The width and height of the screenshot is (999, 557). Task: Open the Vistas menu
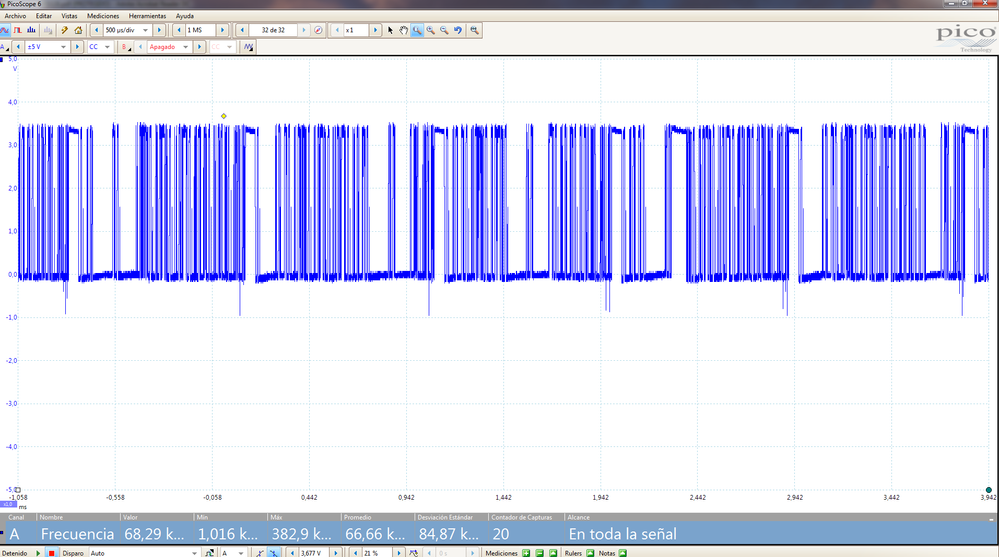point(69,16)
